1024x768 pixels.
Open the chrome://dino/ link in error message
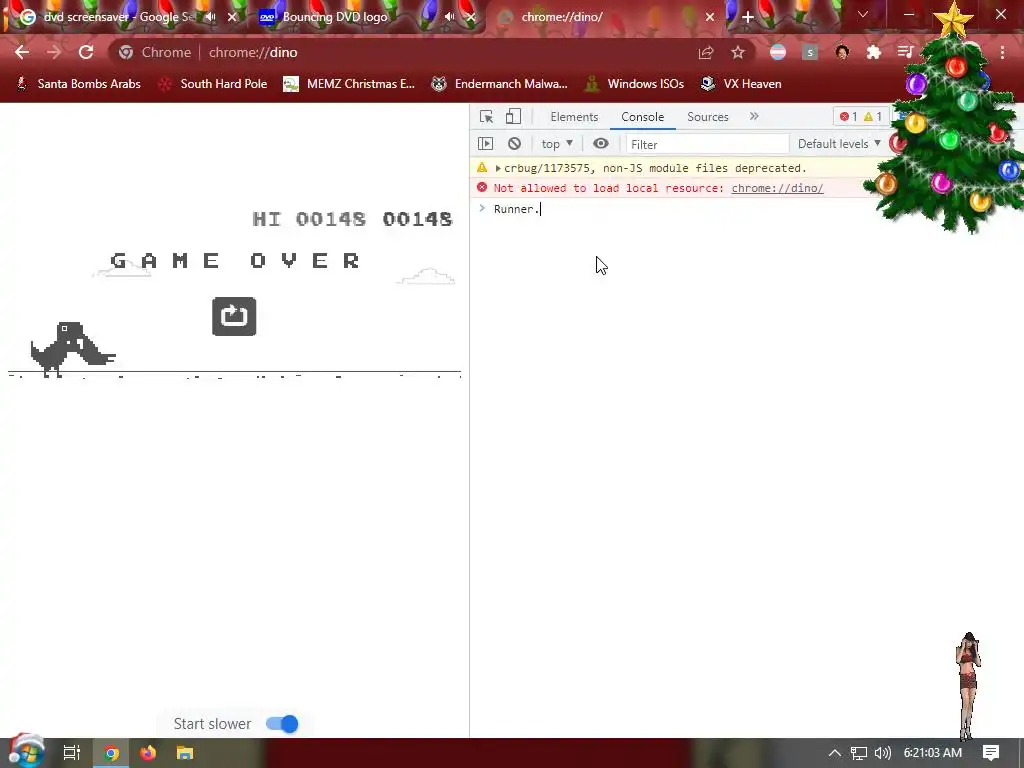[777, 188]
